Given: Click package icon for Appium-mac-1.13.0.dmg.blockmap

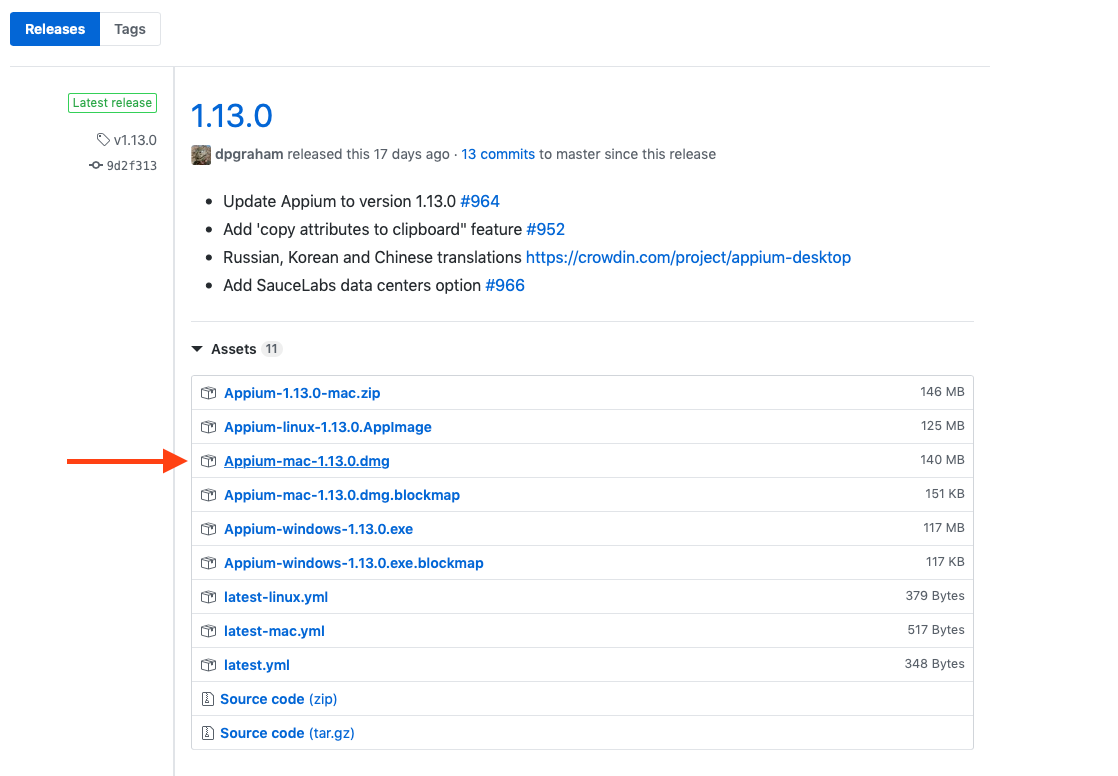Looking at the screenshot, I should click(208, 495).
